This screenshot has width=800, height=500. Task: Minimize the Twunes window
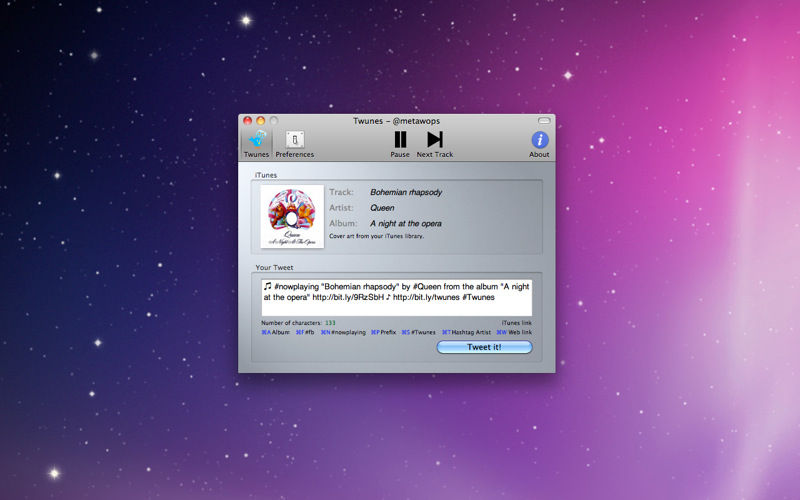(x=261, y=121)
